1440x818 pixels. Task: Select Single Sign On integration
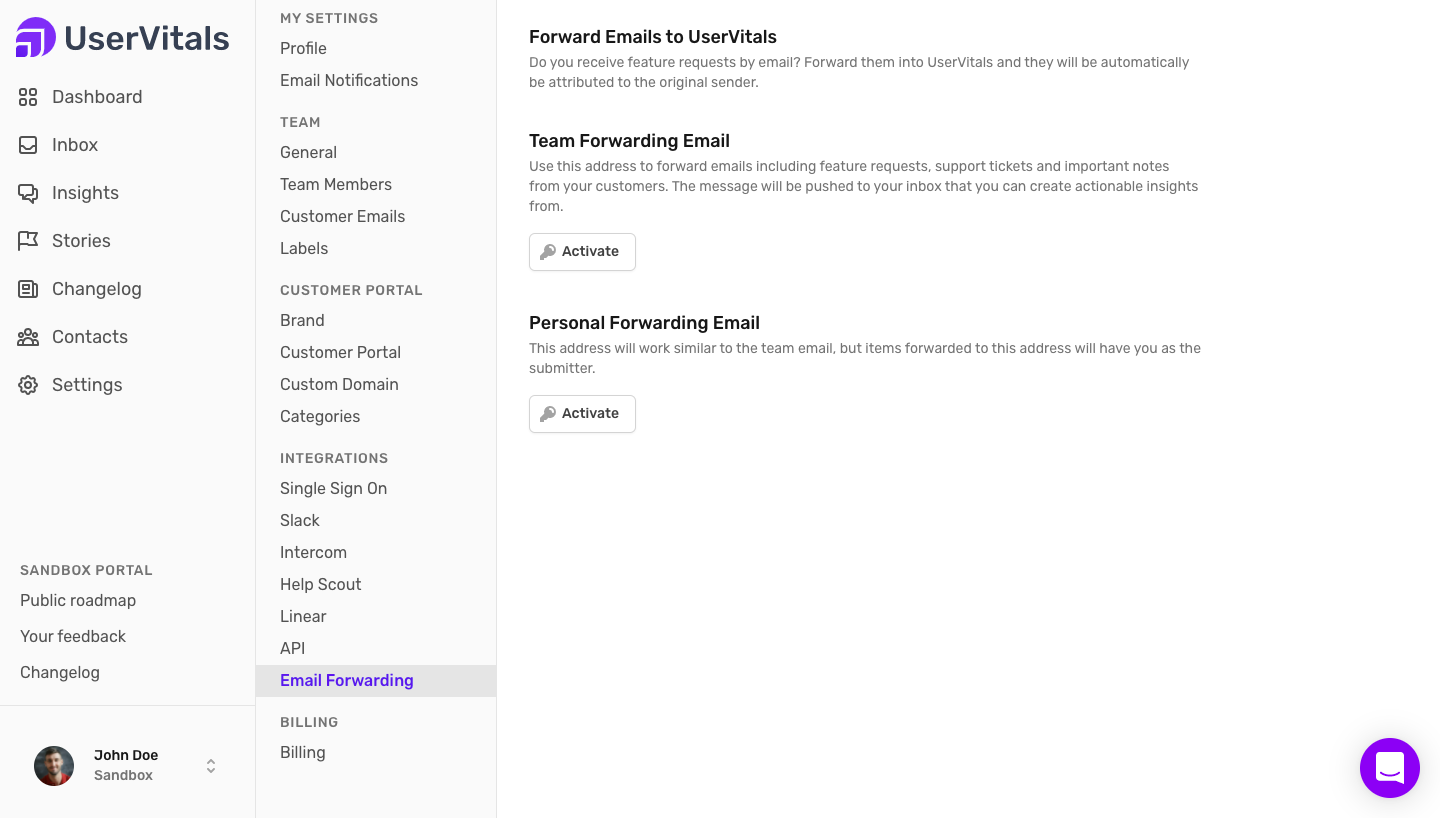pos(333,488)
